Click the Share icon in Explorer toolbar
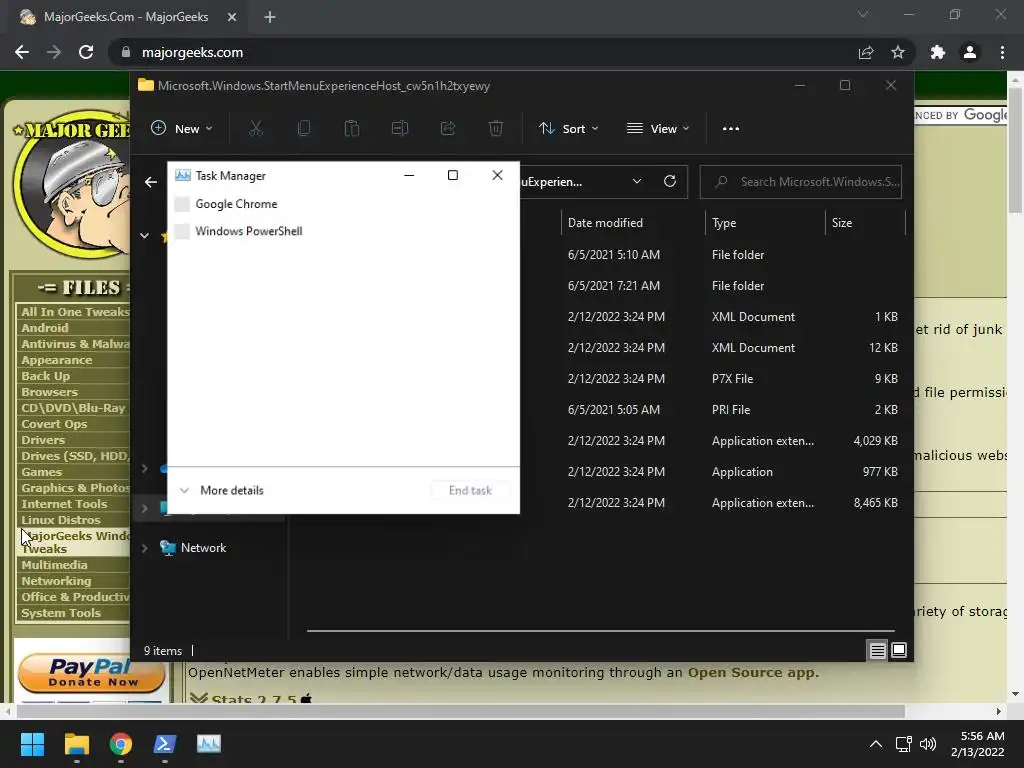Screen dimensions: 1024x768 click(x=448, y=129)
